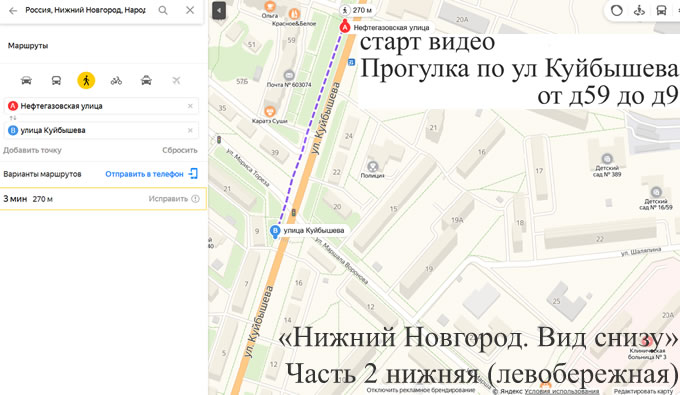Click Исправить on the route
This screenshot has height=395, width=680.
(x=168, y=199)
